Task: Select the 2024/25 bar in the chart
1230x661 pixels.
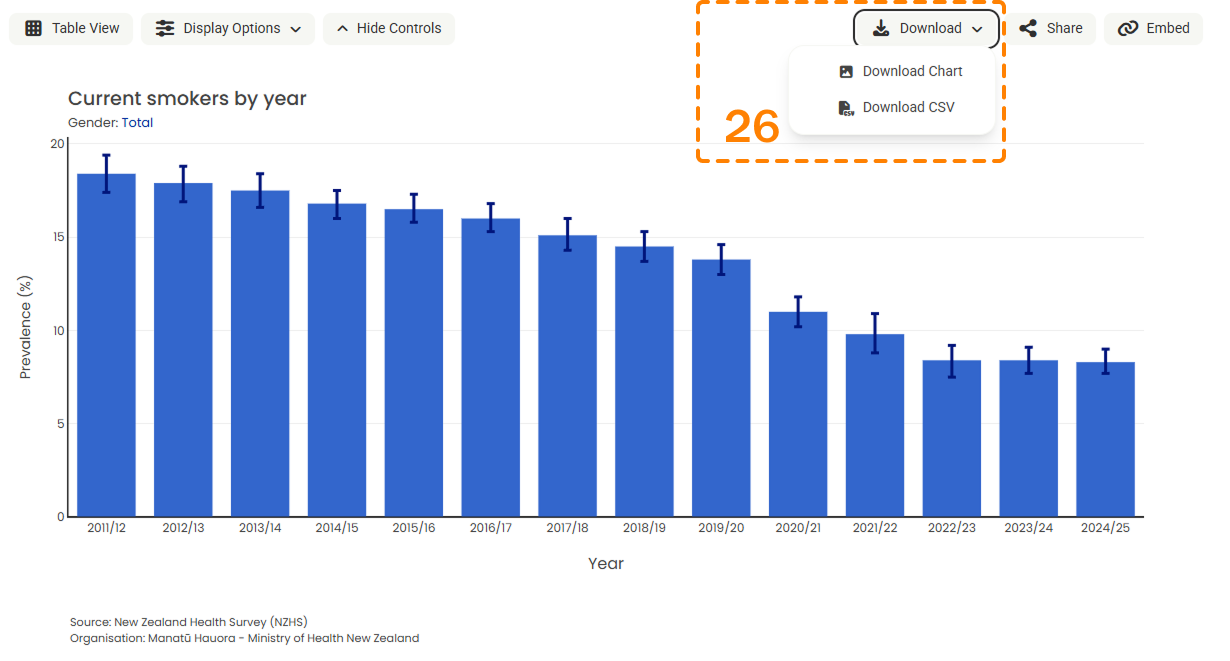Action: (1105, 439)
